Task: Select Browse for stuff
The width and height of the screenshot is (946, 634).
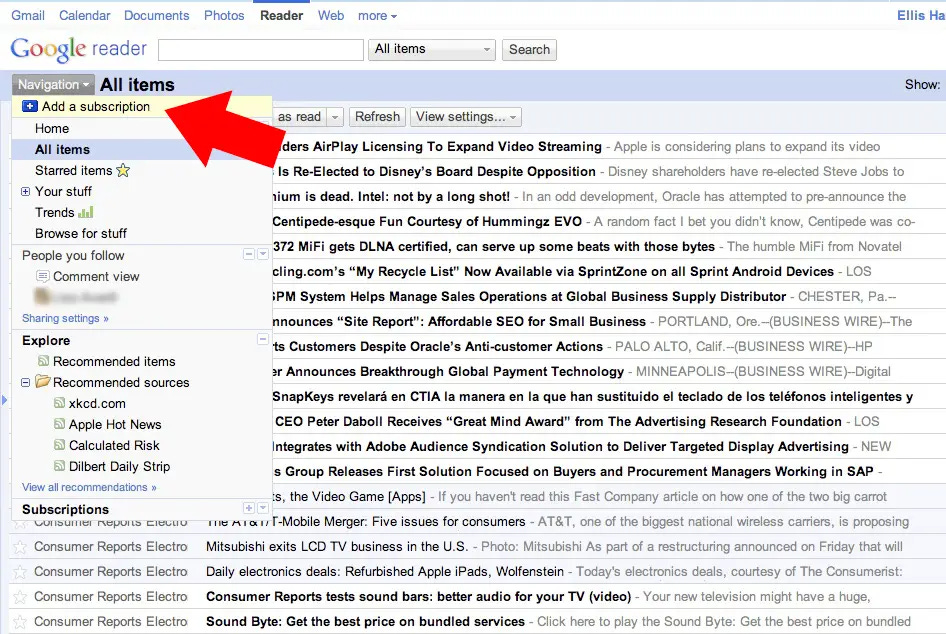Action: (81, 233)
